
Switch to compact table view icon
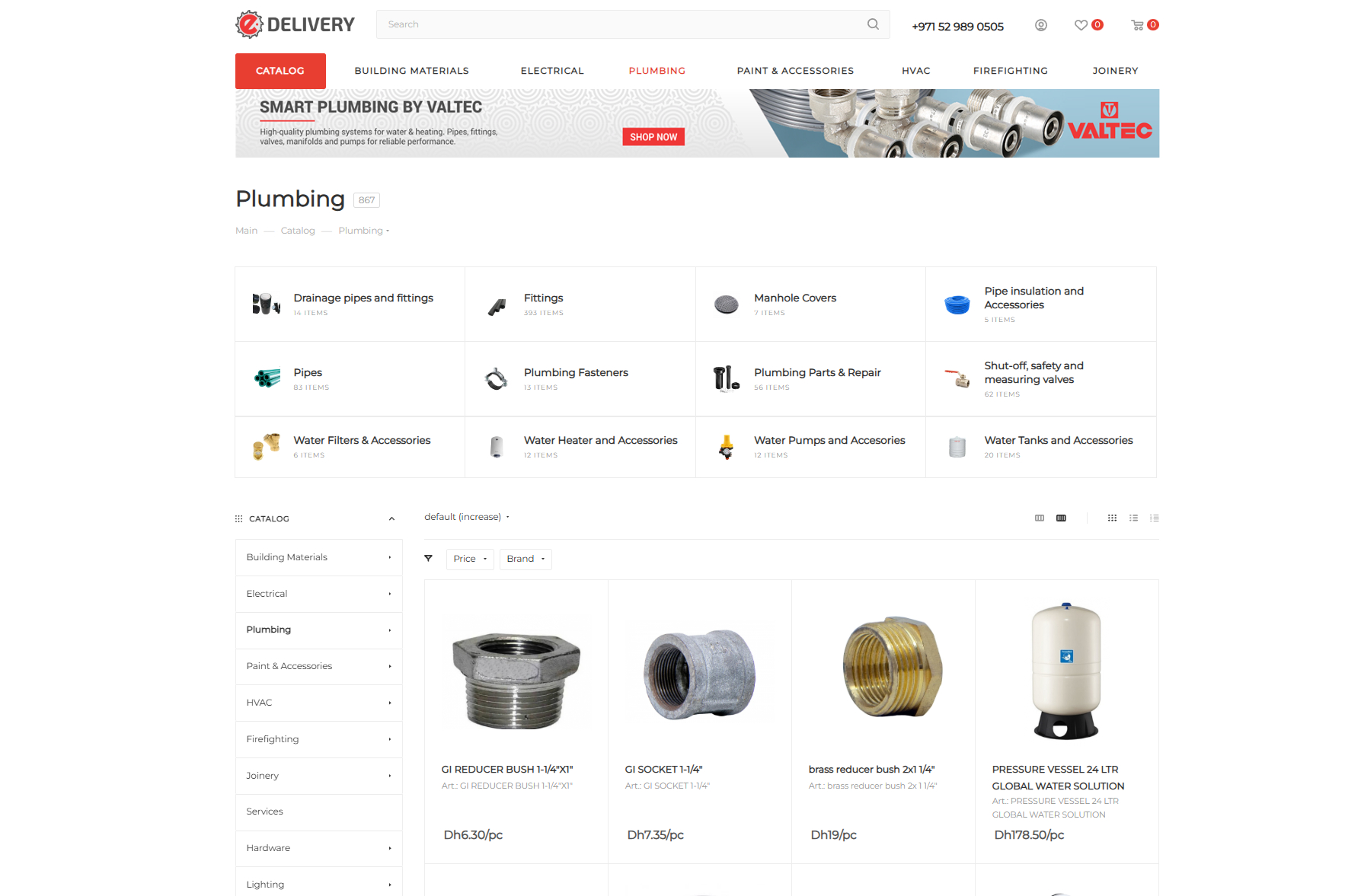(x=1155, y=518)
